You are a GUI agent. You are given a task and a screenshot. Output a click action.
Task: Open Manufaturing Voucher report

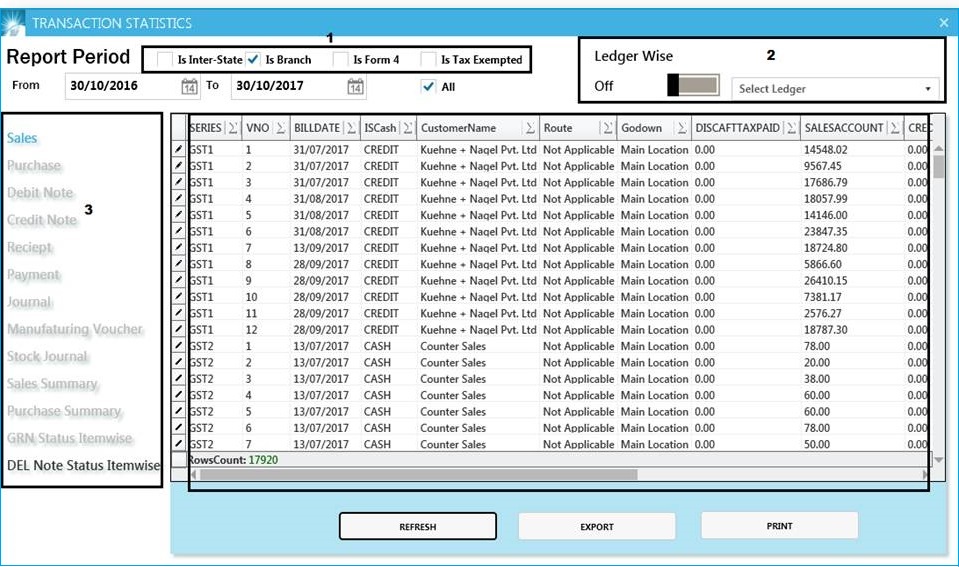[75, 329]
